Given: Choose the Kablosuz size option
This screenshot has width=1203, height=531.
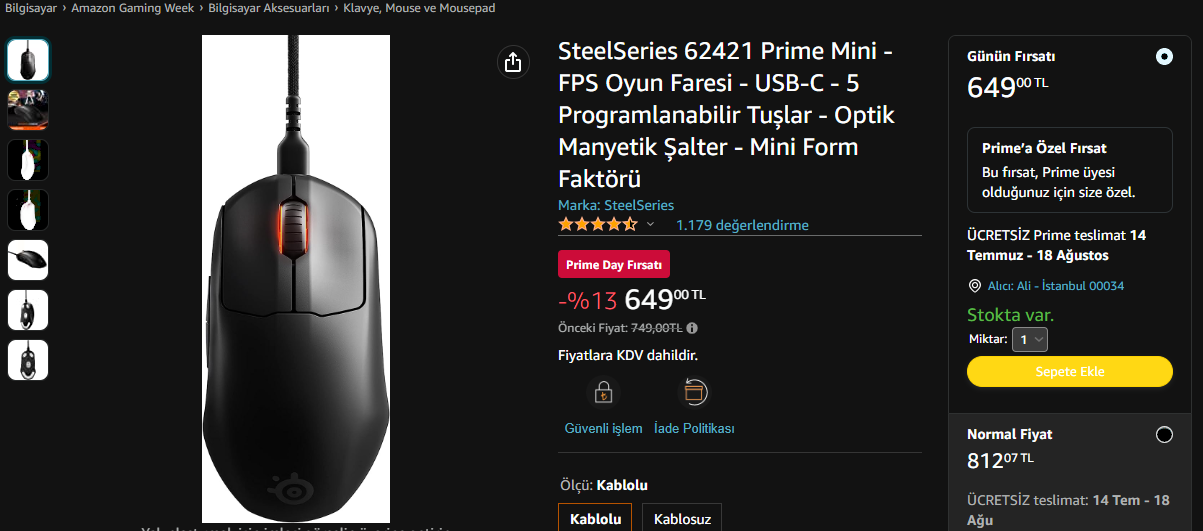Looking at the screenshot, I should click(x=682, y=518).
